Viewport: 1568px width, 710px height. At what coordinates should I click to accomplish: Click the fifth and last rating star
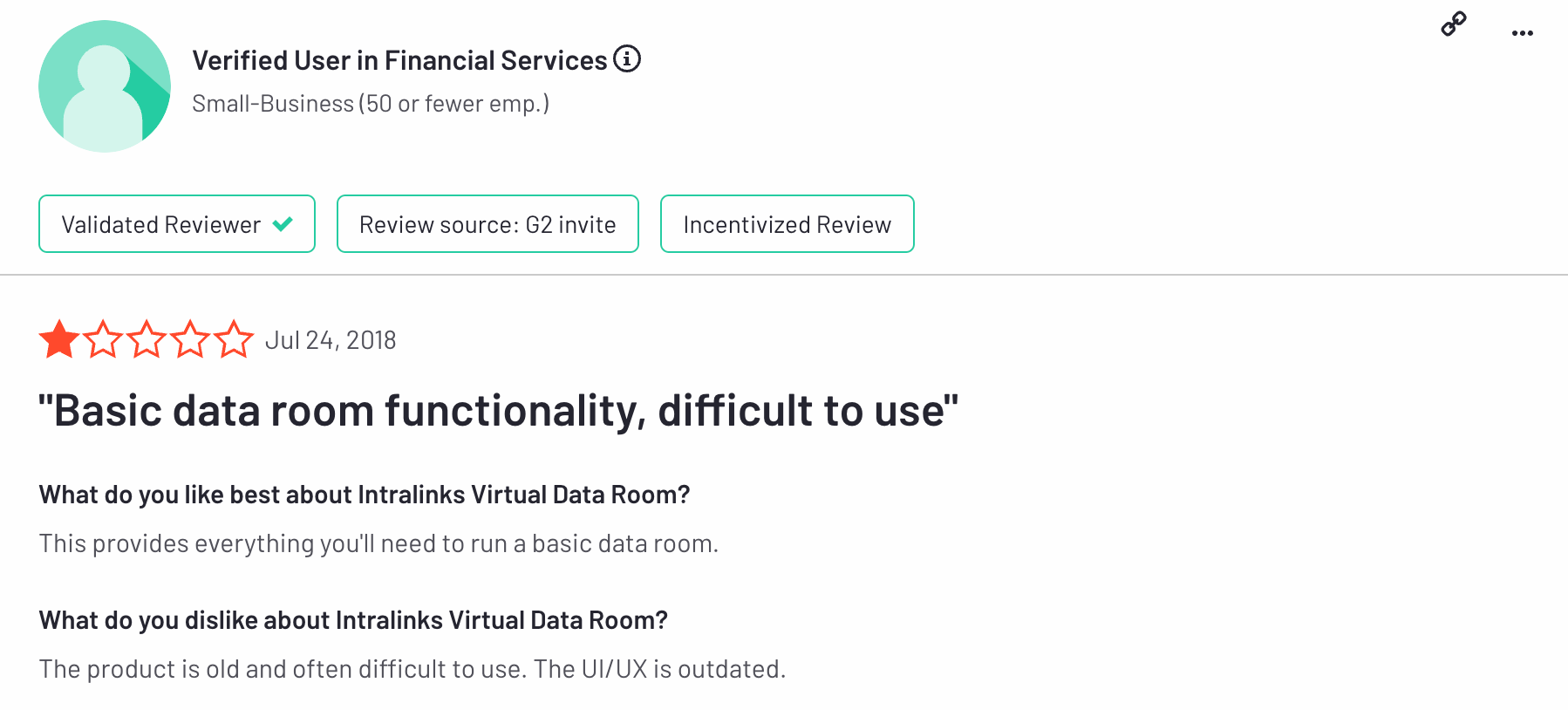(x=234, y=339)
